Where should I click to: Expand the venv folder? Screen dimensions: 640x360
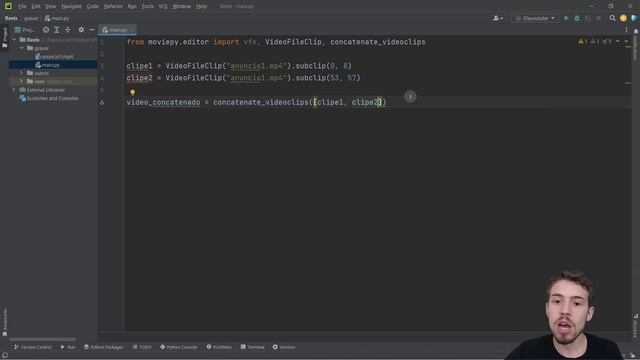[22, 82]
